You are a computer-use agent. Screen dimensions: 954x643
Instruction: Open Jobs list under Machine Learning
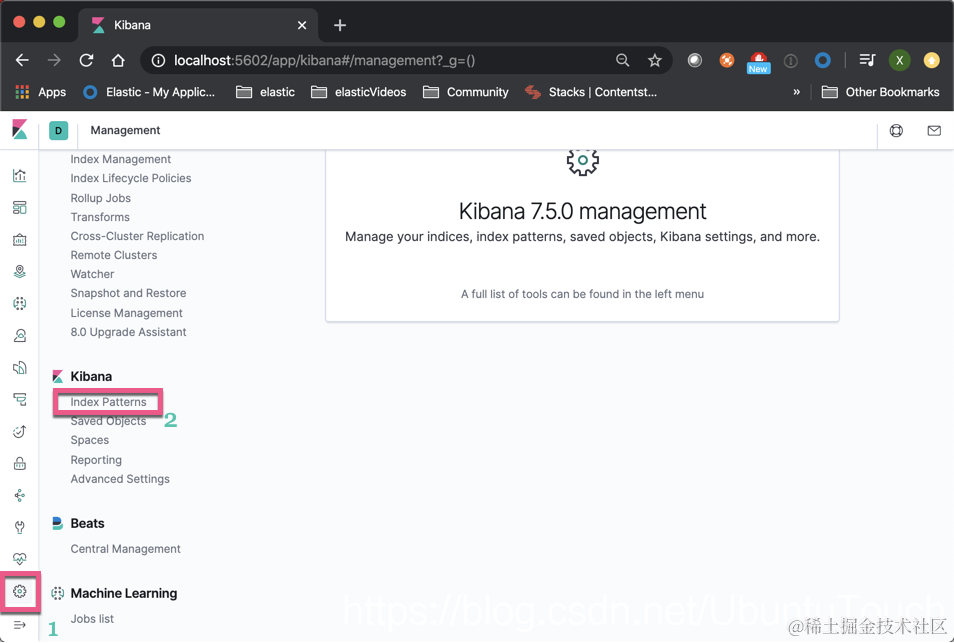point(92,619)
